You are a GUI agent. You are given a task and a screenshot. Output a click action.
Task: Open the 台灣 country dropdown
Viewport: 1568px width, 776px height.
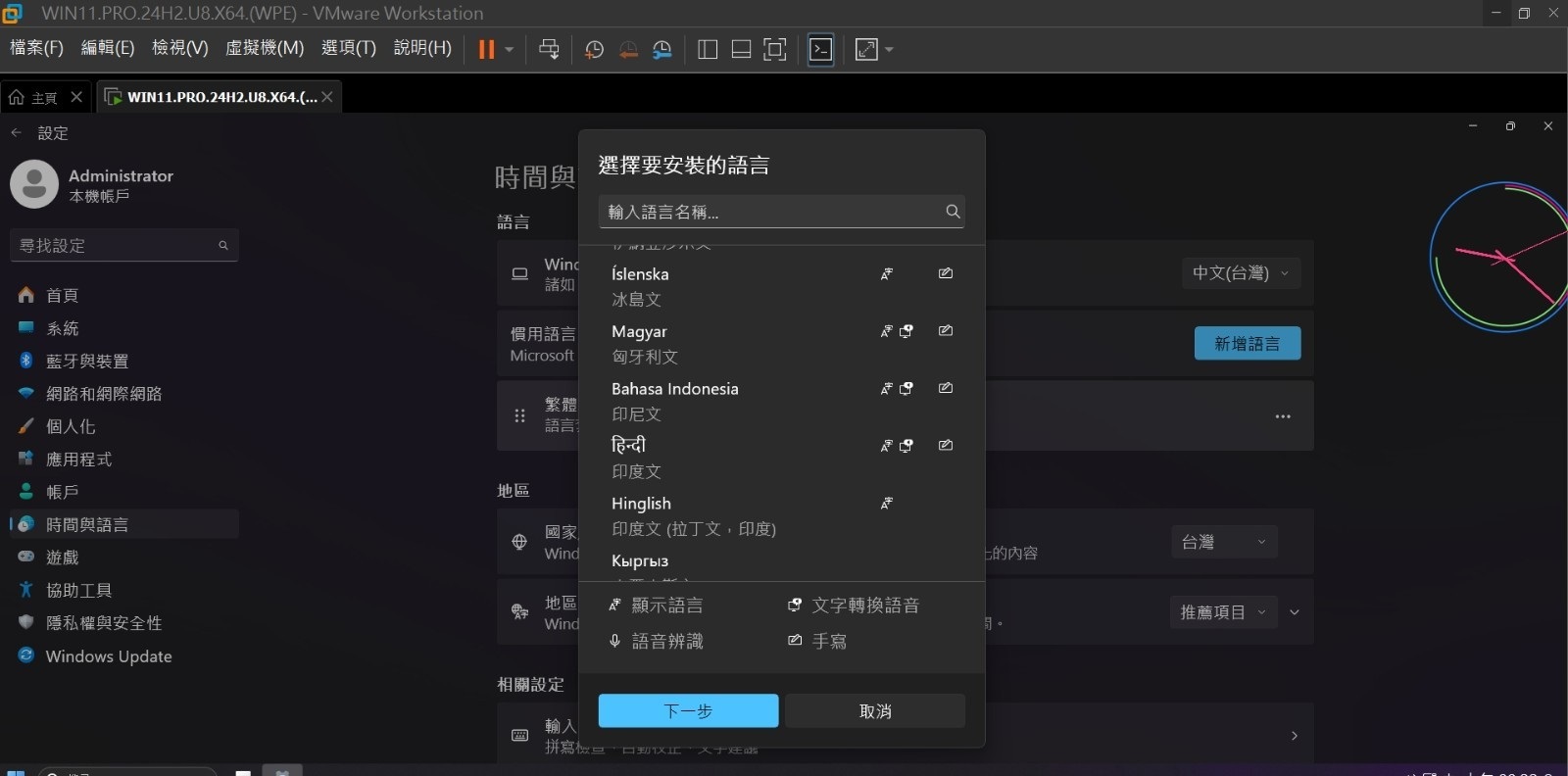tap(1224, 542)
